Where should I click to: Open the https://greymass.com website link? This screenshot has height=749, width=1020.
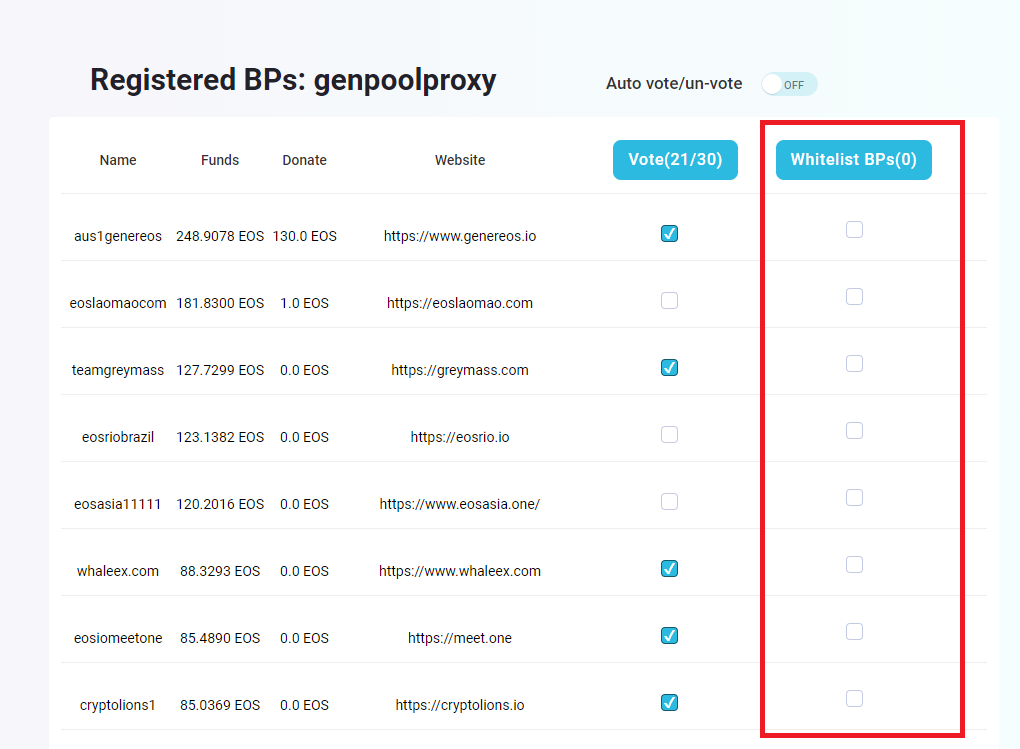click(x=460, y=371)
